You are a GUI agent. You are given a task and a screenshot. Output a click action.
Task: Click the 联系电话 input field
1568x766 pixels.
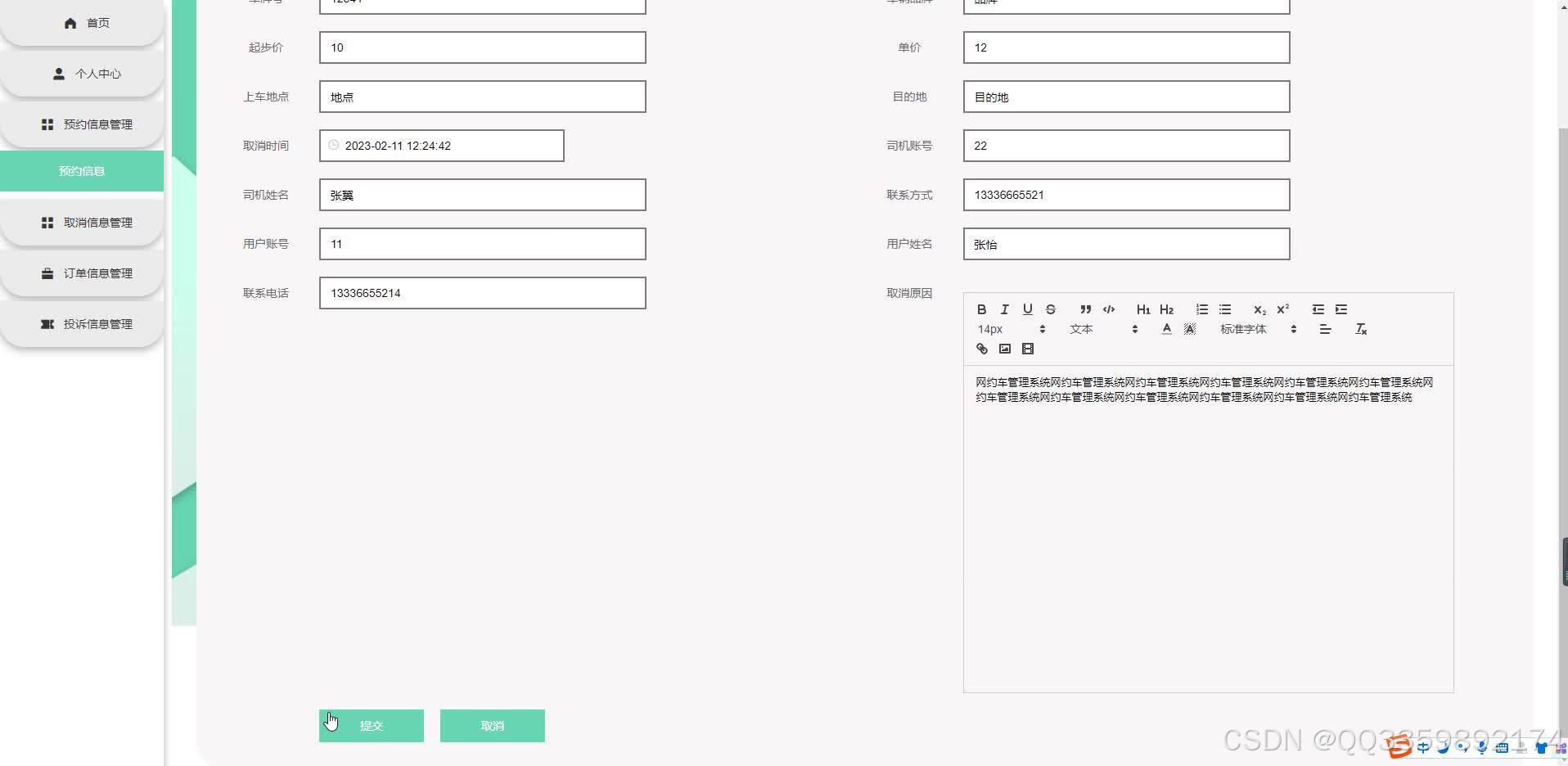[x=483, y=293]
